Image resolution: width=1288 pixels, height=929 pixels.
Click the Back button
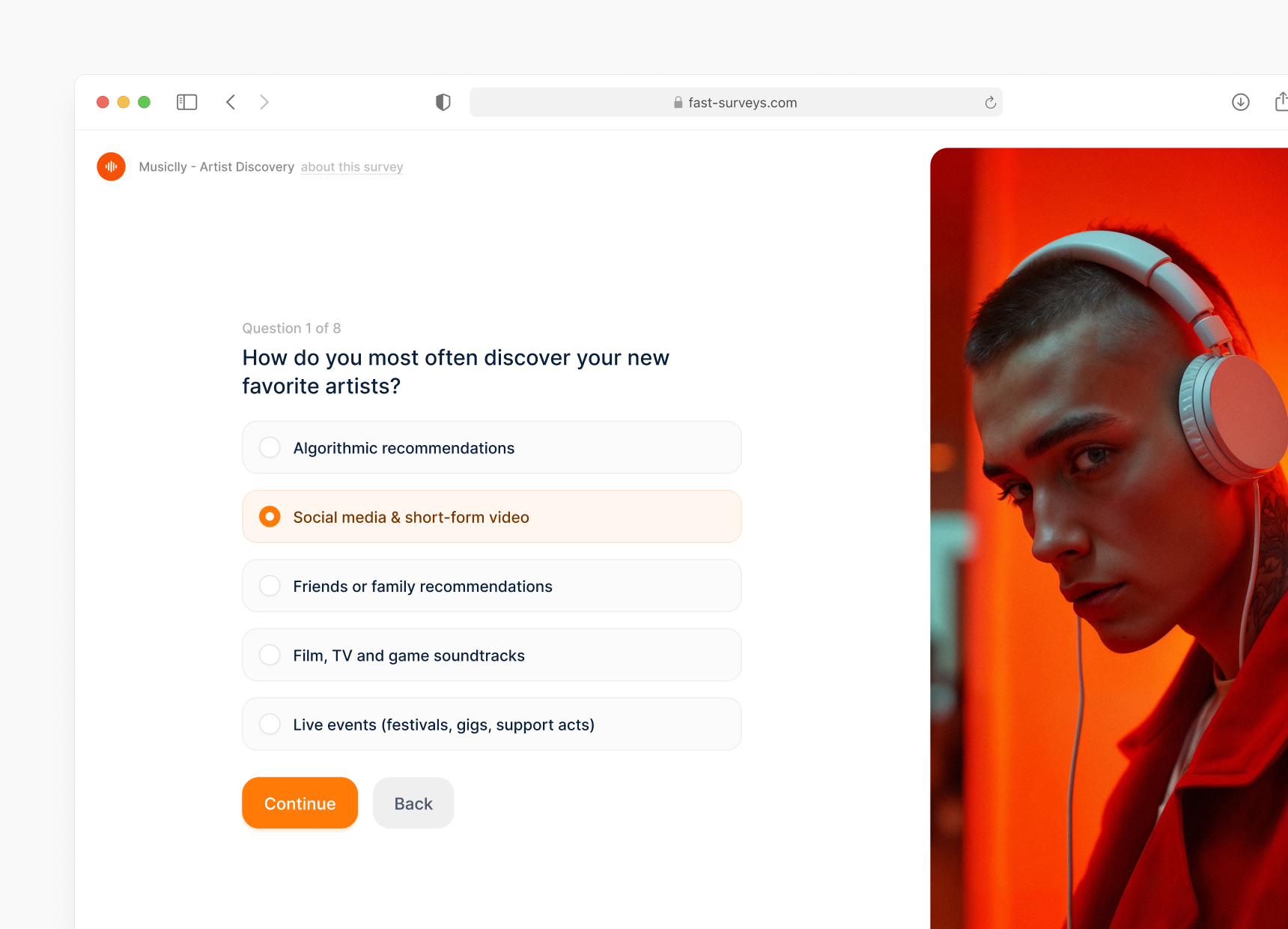click(413, 803)
